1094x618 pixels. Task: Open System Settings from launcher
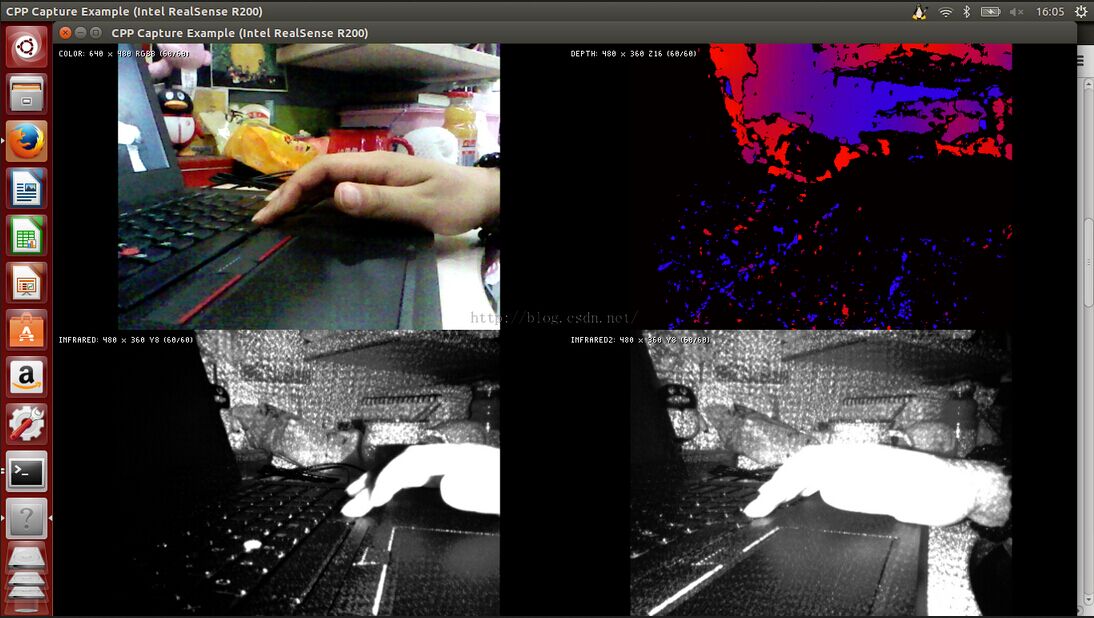[27, 424]
